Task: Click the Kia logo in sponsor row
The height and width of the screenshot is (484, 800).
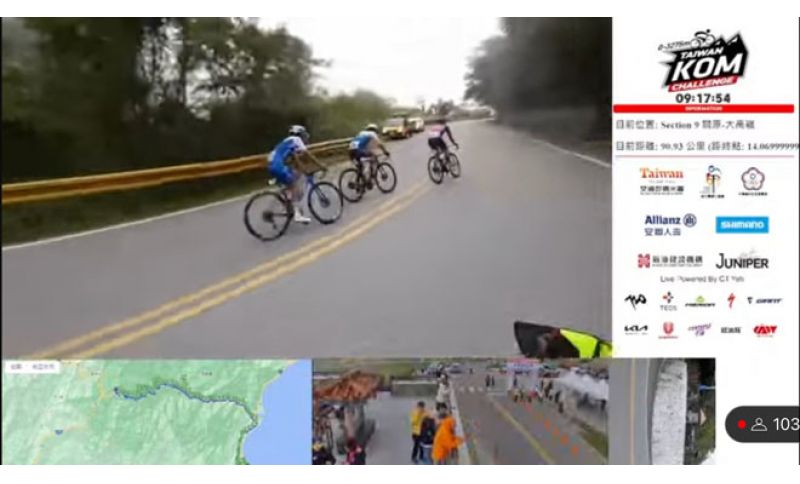Action: pyautogui.click(x=636, y=330)
